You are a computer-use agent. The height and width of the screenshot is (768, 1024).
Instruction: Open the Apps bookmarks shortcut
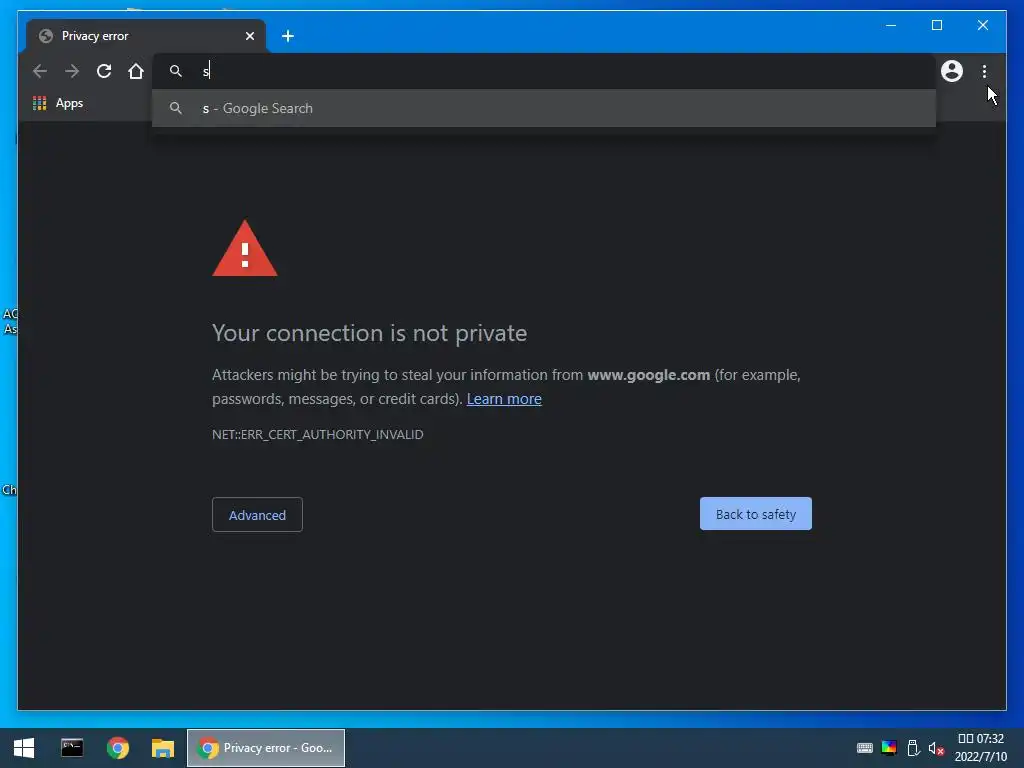(x=58, y=103)
